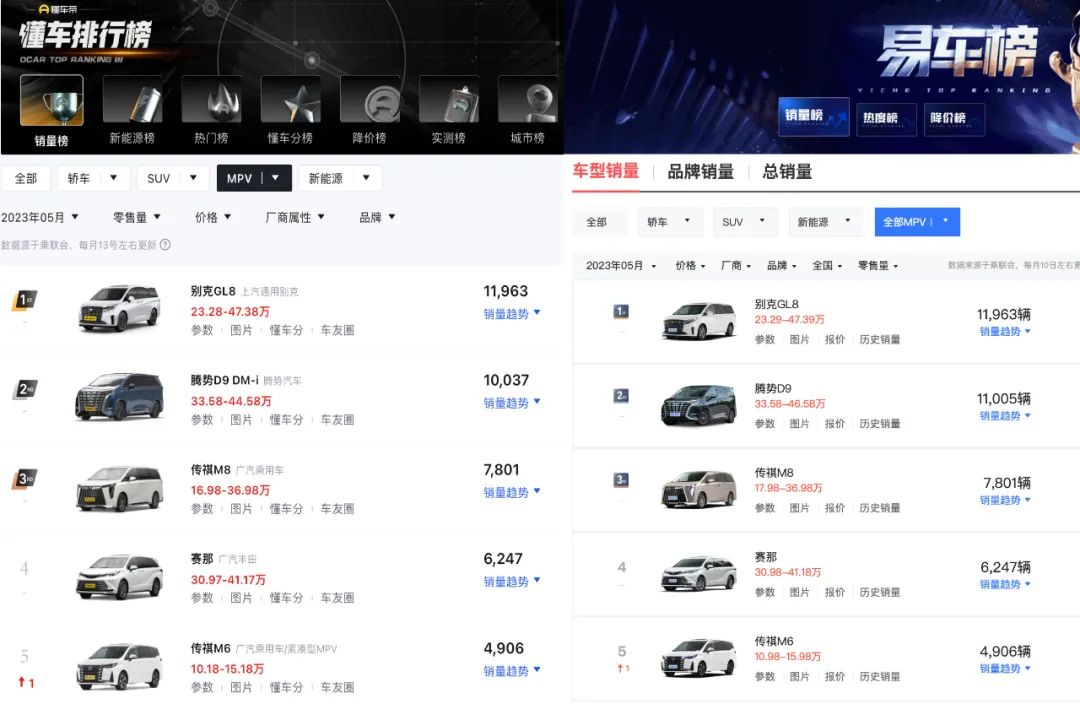Click the red rank-up arrow for 传祺M6 on 易车榜
This screenshot has width=1080, height=704.
pyautogui.click(x=623, y=668)
